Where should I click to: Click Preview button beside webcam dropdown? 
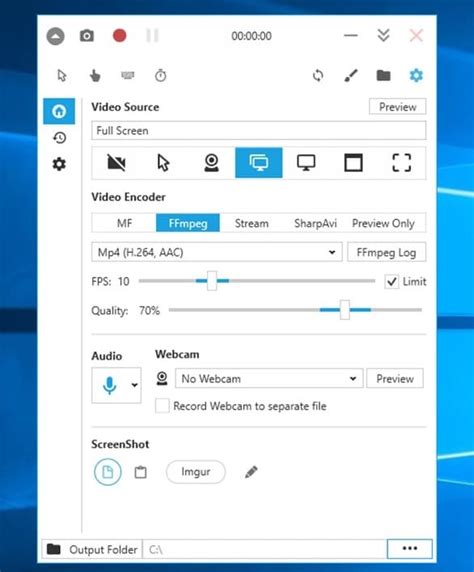[x=395, y=378]
